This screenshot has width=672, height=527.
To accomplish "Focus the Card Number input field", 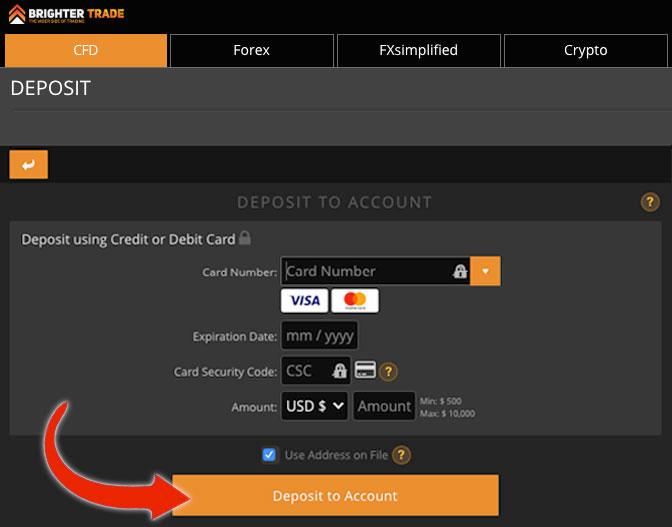I will [375, 271].
